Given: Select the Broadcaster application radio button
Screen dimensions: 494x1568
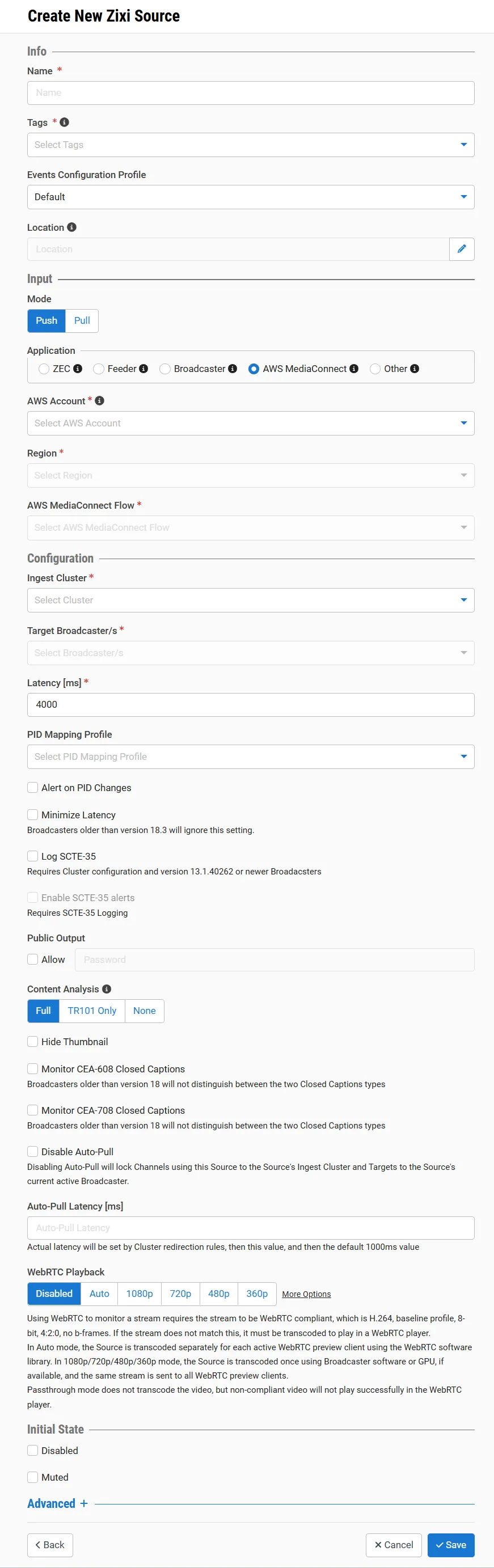Looking at the screenshot, I should (165, 369).
